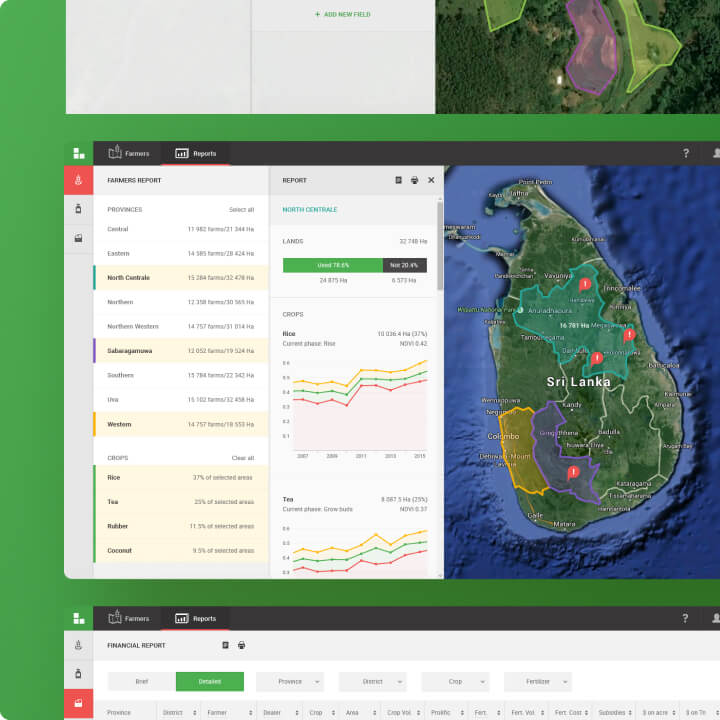Click the green Used 78.6% land bar
The image size is (720, 720).
(x=332, y=265)
